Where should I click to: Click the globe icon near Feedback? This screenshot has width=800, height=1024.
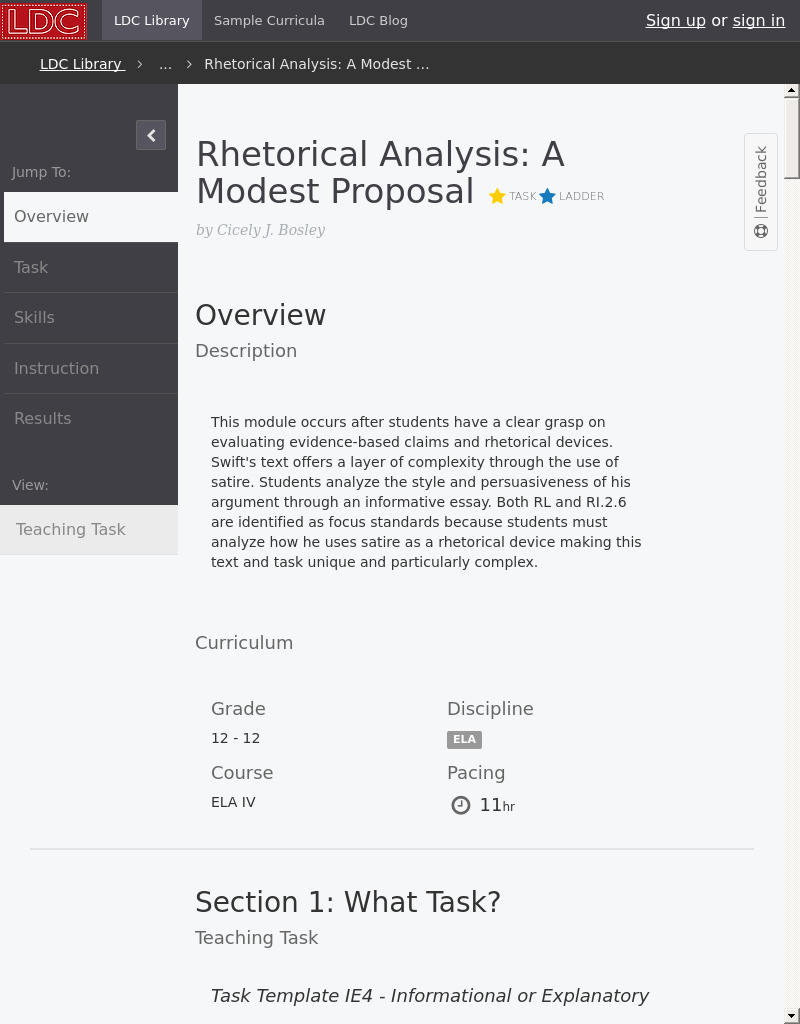761,230
